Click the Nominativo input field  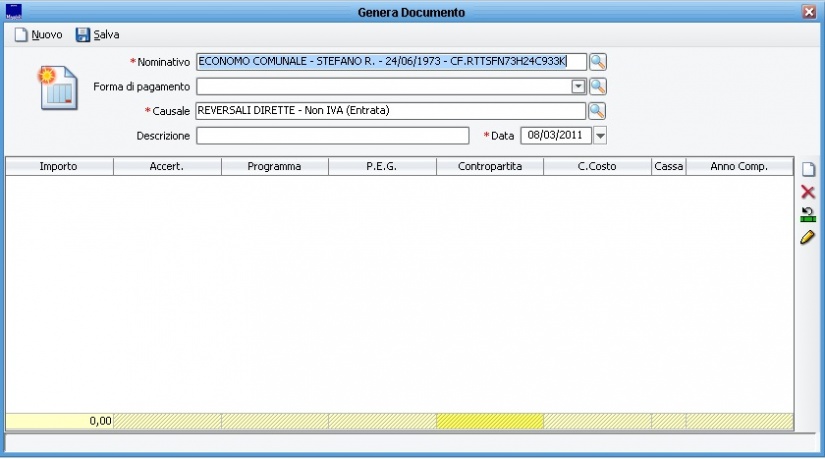pos(390,62)
